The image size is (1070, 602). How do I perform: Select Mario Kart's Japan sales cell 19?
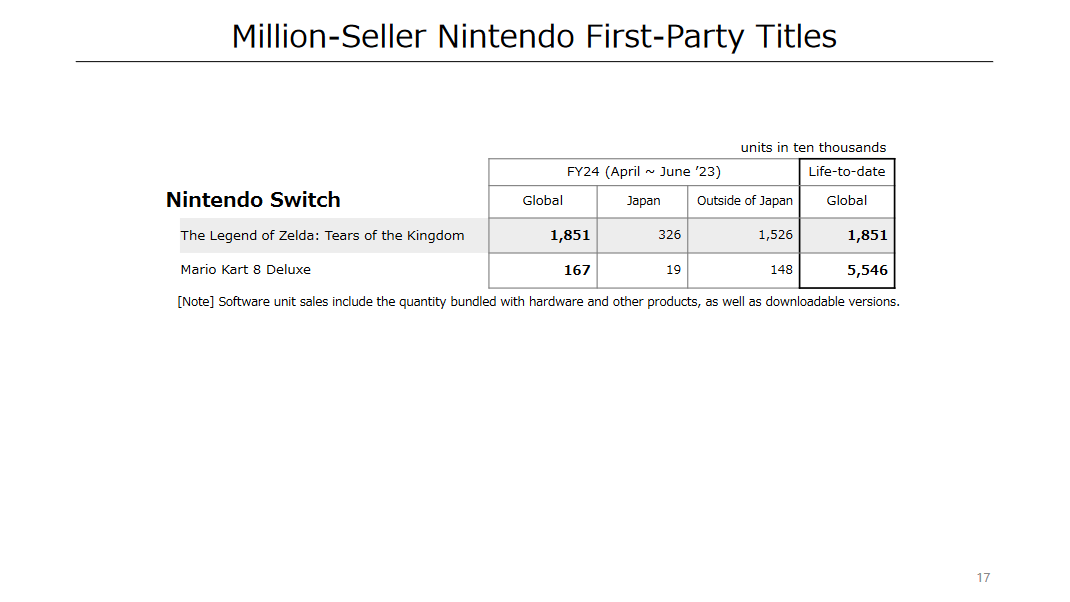click(673, 269)
